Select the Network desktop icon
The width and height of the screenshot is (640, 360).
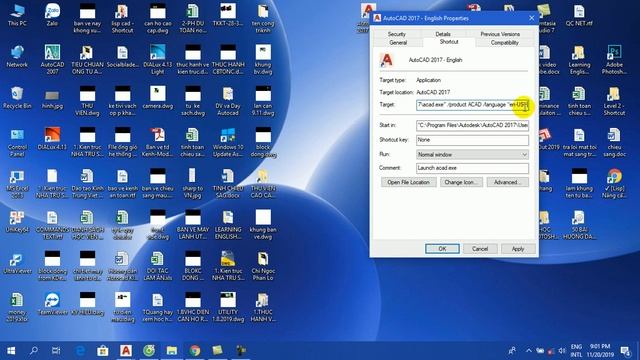click(x=17, y=56)
